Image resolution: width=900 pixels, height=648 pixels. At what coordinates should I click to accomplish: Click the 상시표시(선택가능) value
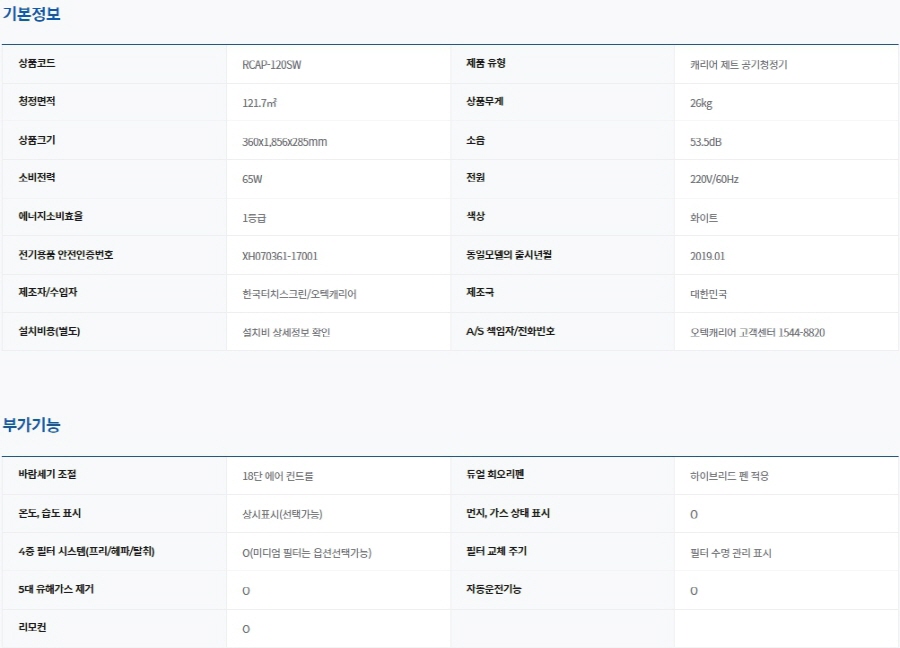[x=282, y=514]
